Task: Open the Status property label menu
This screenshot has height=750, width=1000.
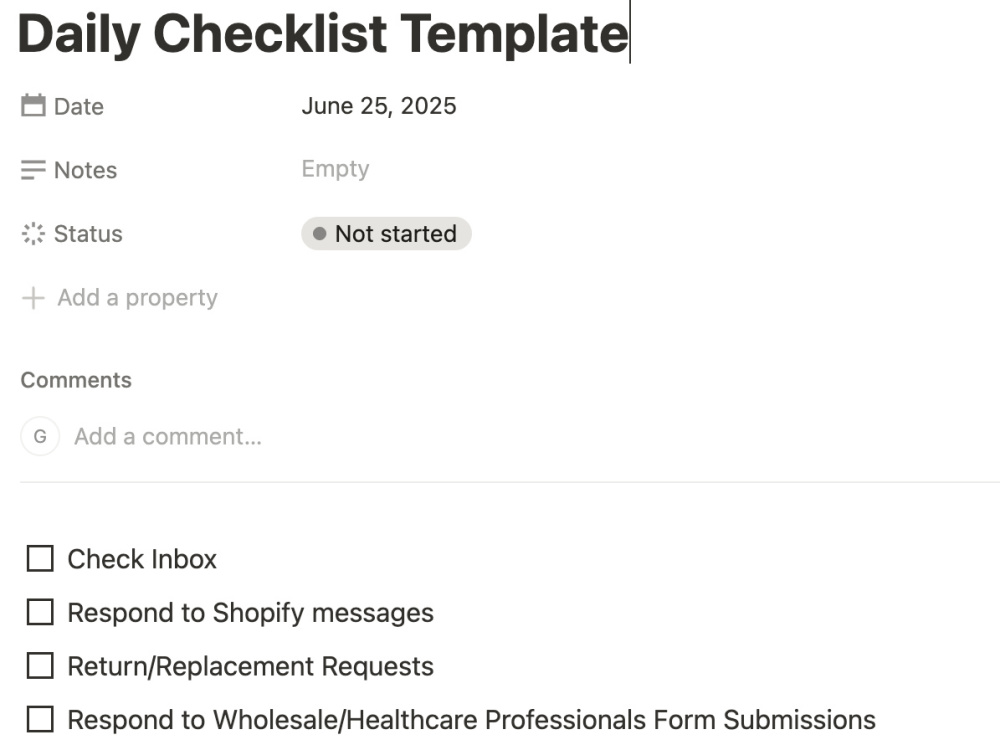Action: pyautogui.click(x=88, y=234)
